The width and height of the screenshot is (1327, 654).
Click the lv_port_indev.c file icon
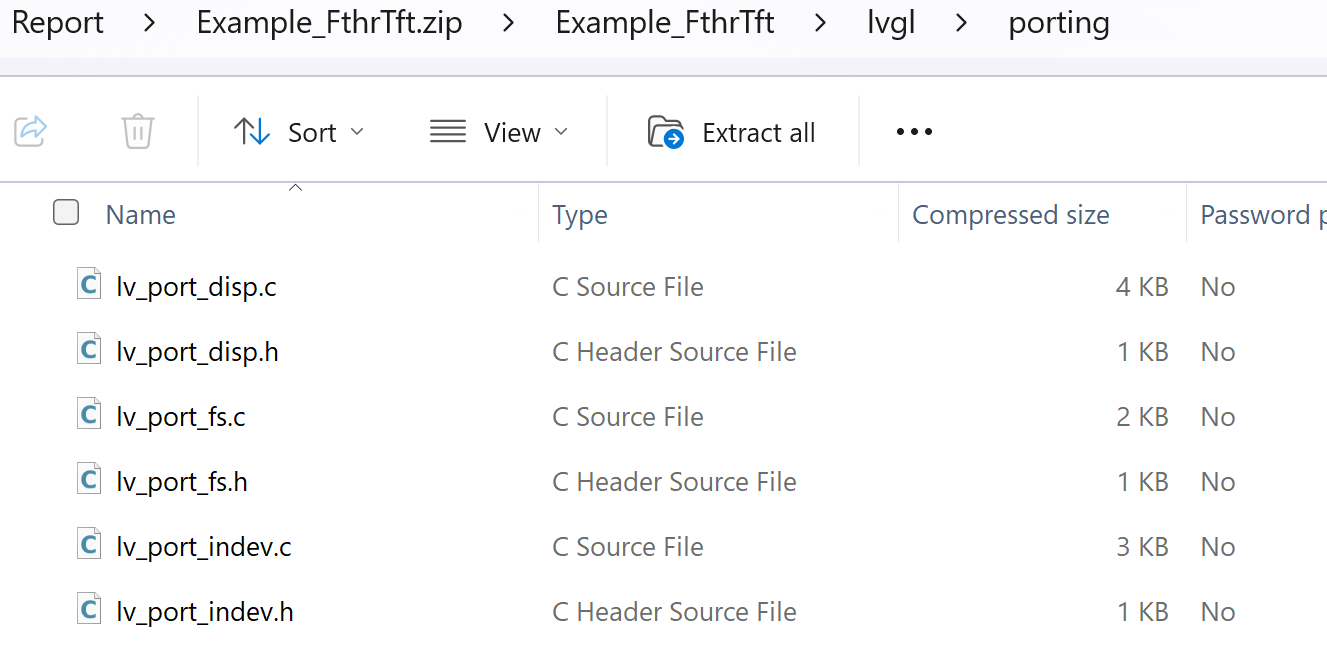89,545
